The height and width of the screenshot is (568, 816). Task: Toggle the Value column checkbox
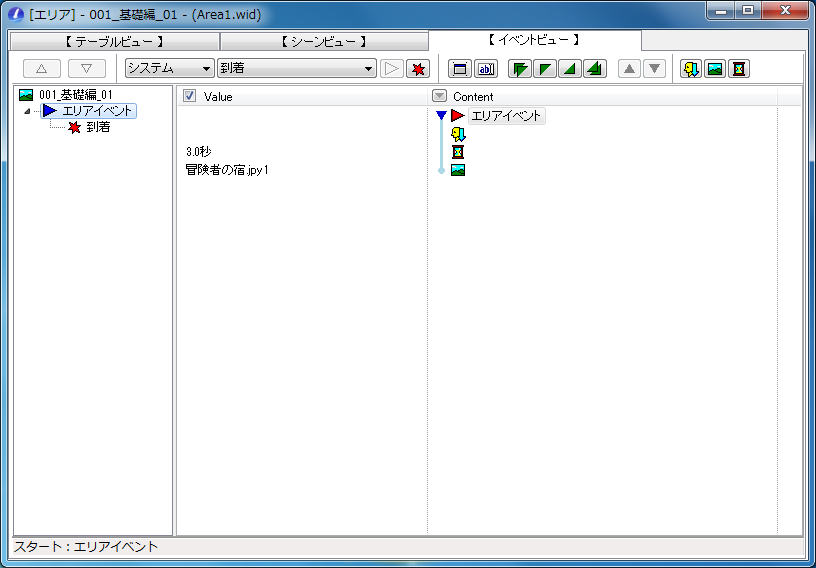[x=189, y=96]
